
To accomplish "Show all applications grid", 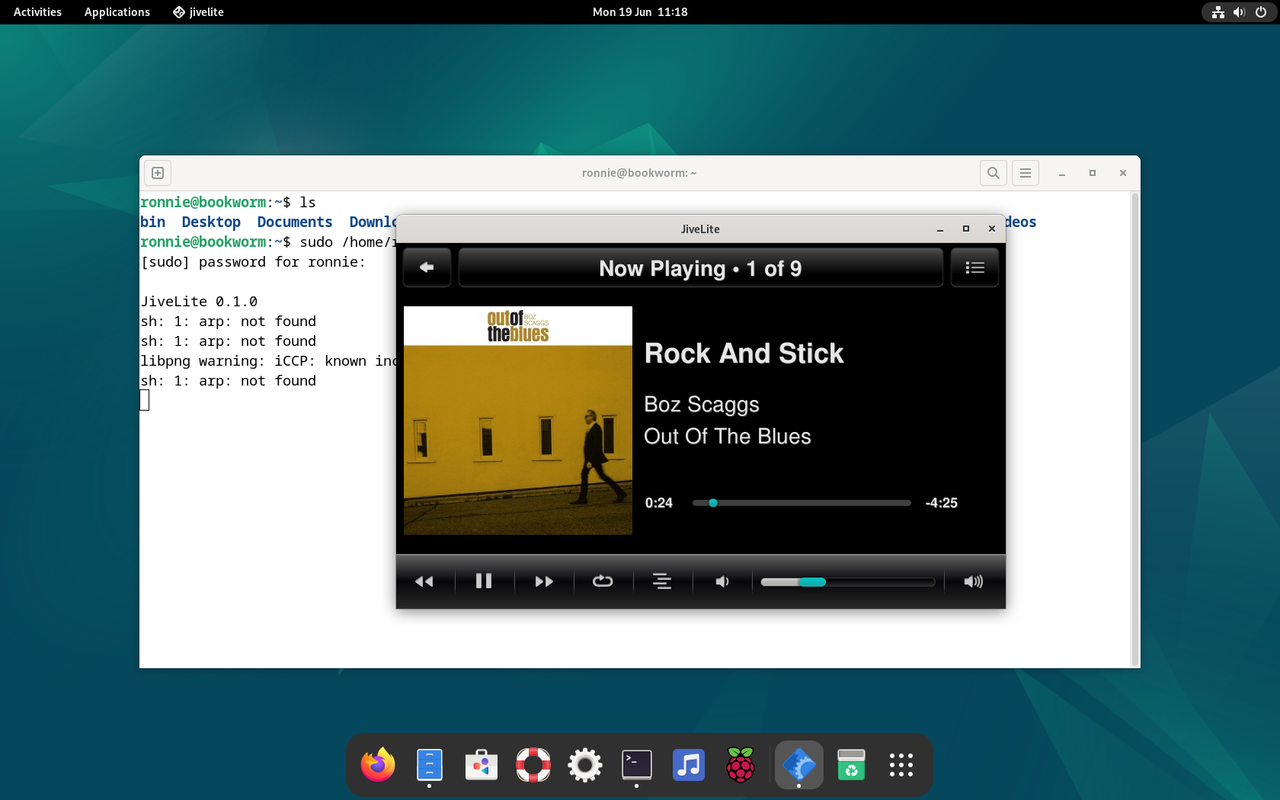I will point(902,766).
